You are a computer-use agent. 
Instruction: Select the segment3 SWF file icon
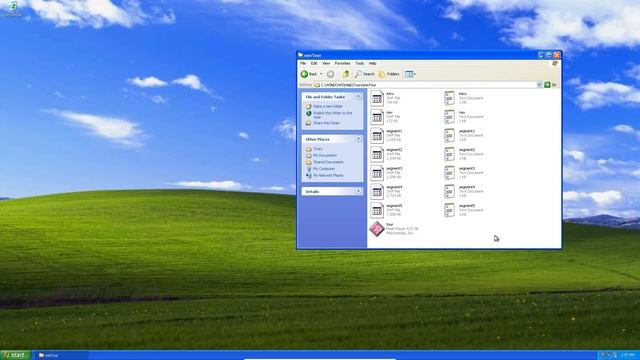click(x=377, y=173)
